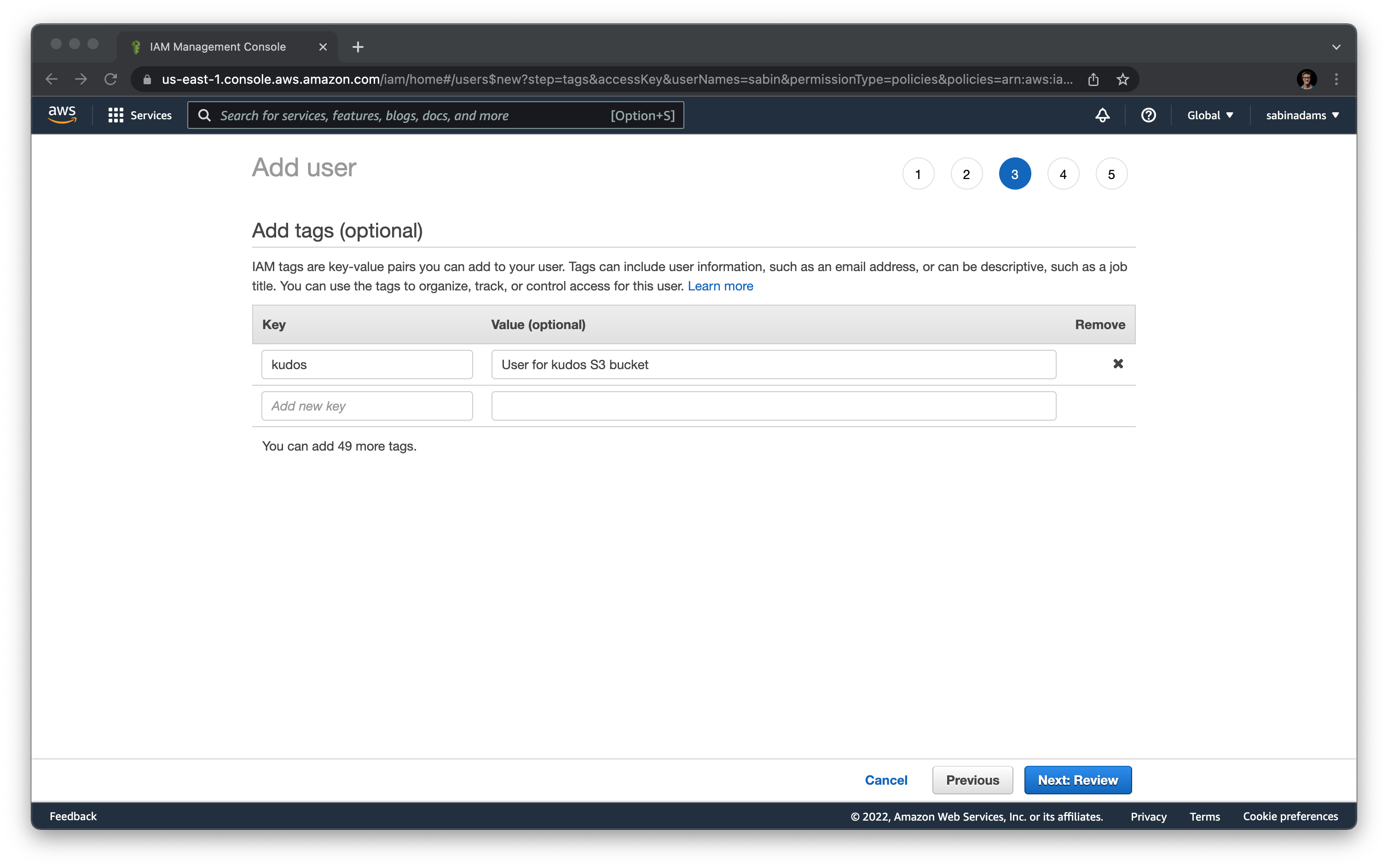Click Next: Review button

pyautogui.click(x=1077, y=780)
